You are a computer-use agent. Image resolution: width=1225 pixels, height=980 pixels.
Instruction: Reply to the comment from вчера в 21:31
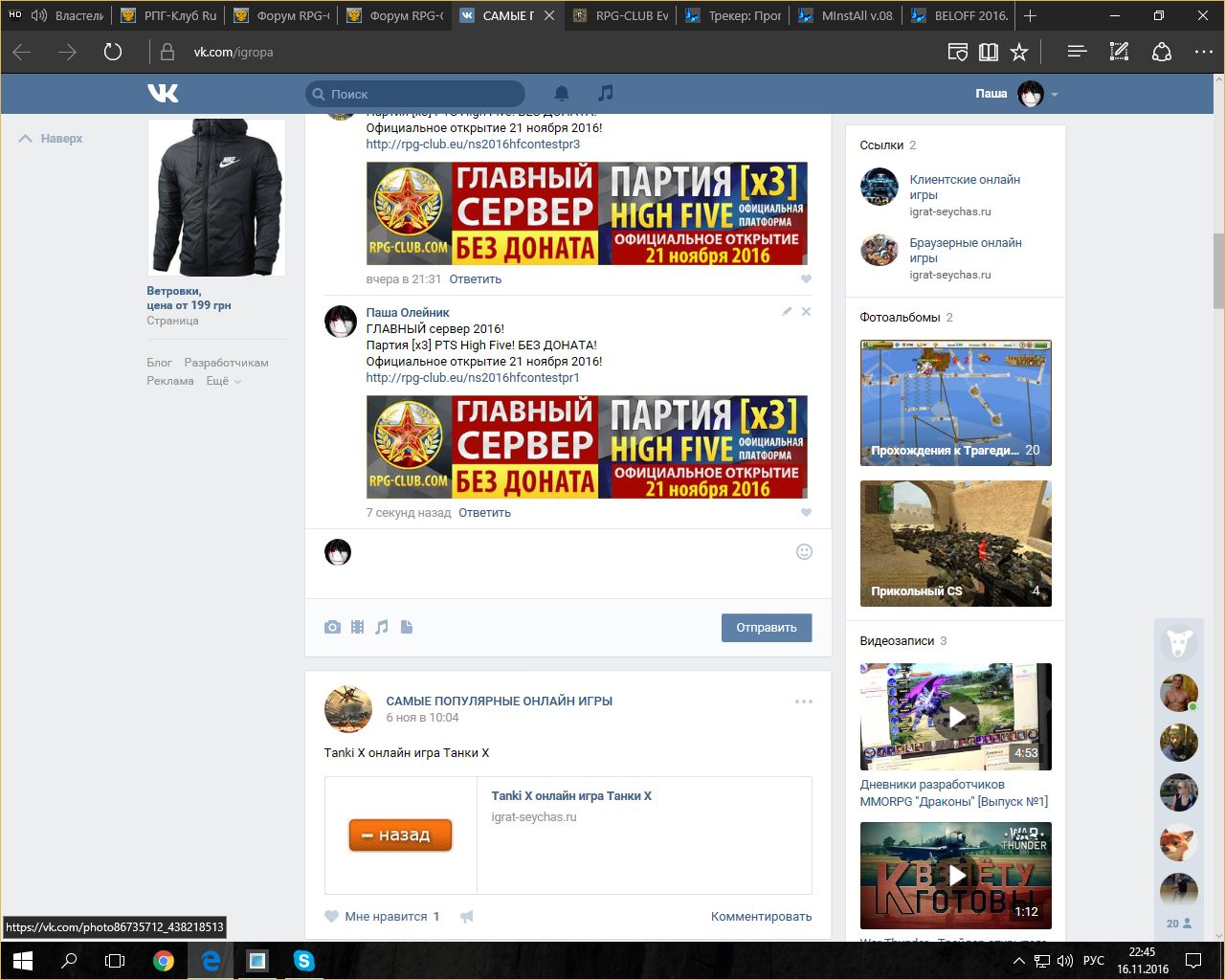476,279
